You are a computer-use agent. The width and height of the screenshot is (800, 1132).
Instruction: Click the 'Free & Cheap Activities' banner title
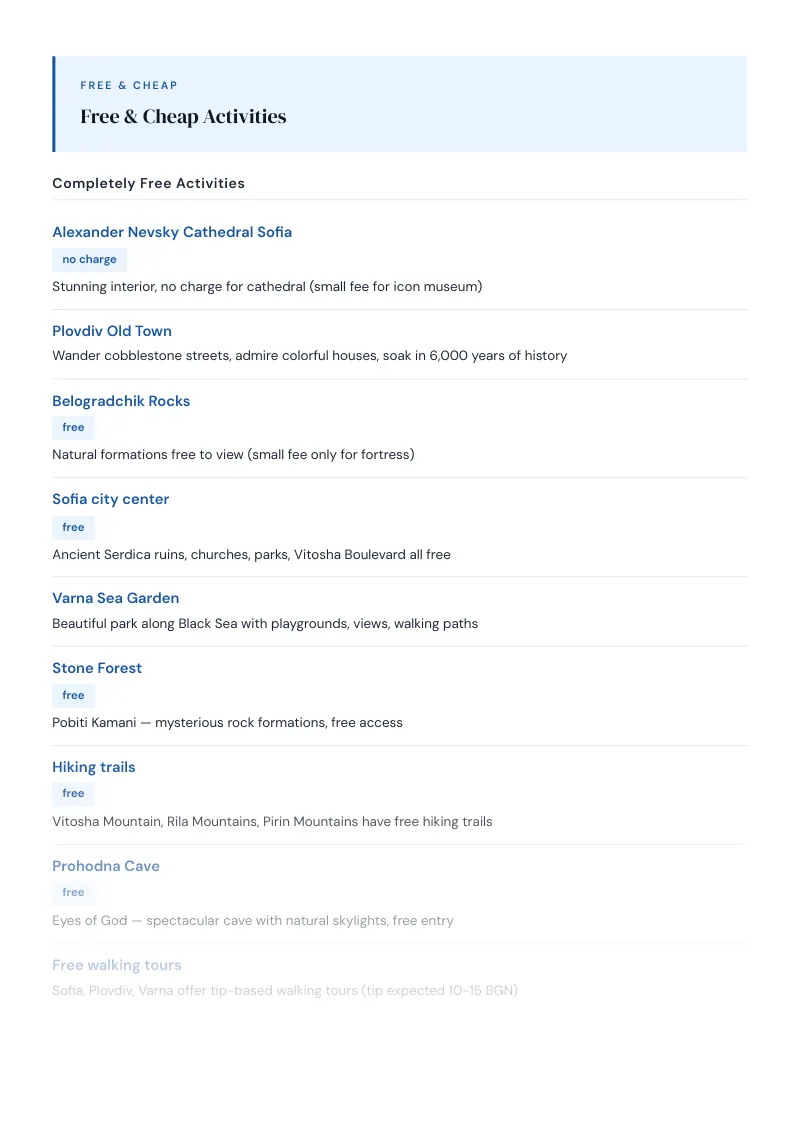click(183, 116)
